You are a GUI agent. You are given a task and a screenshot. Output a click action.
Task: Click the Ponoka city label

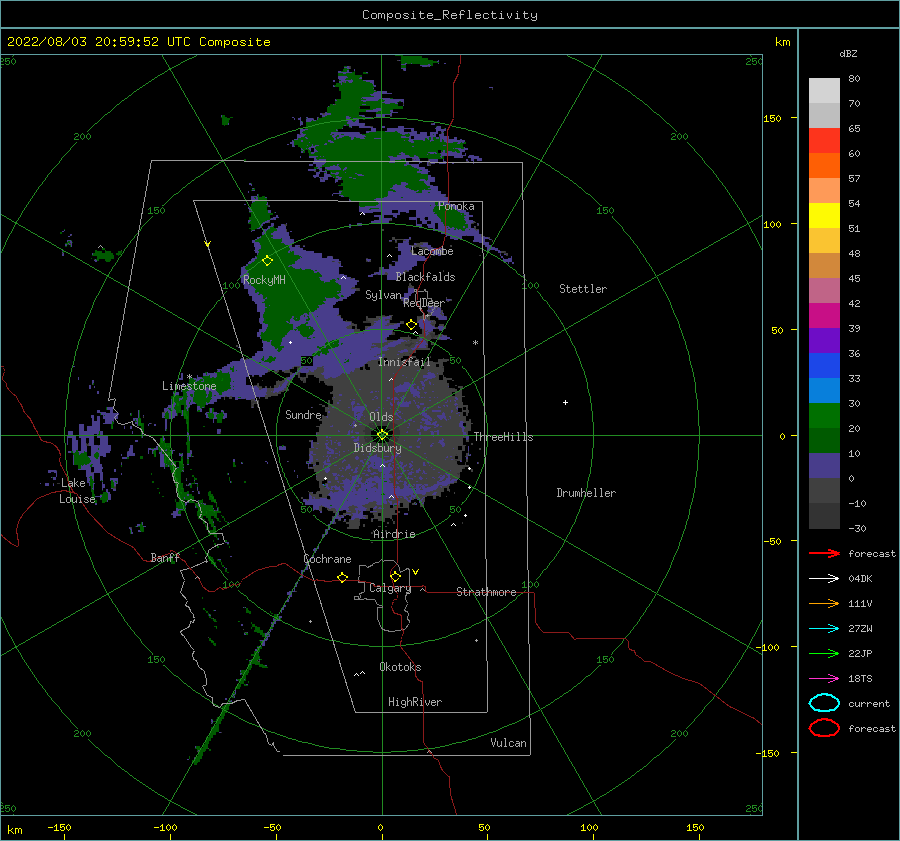[x=456, y=206]
